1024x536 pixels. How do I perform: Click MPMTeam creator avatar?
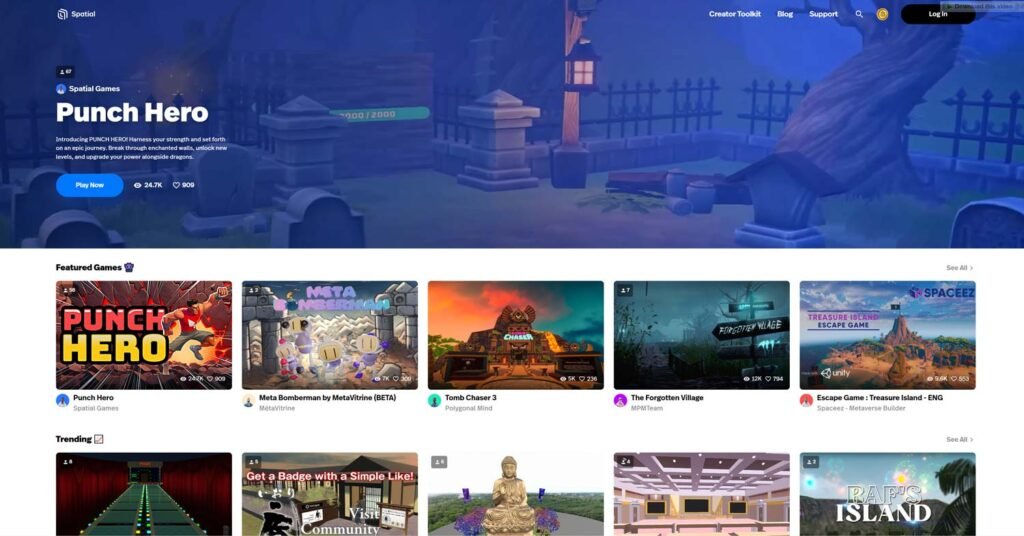click(x=620, y=401)
